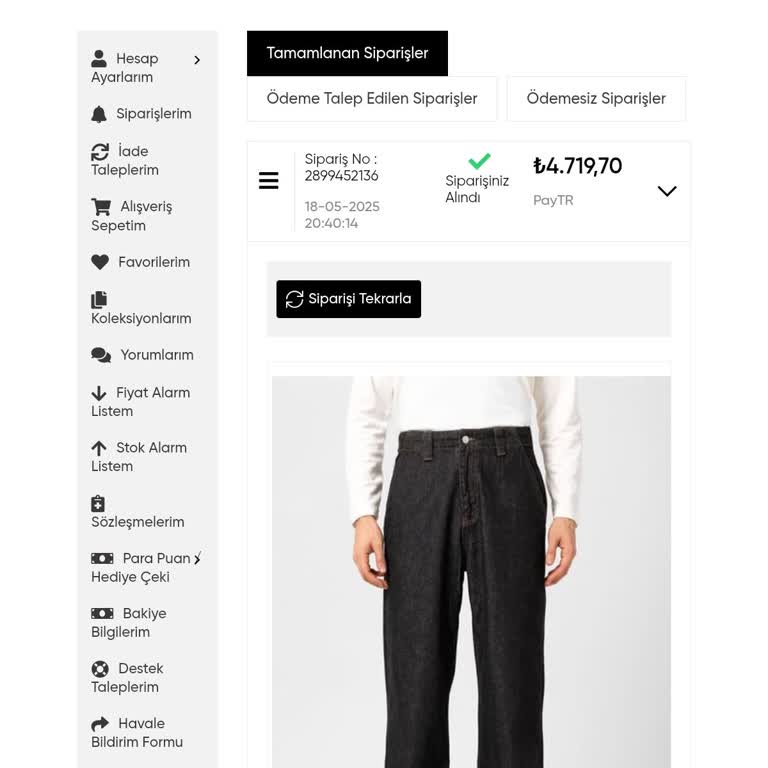Open Fiyat Alarm Listem link
This screenshot has width=768, height=768.
[x=140, y=402]
